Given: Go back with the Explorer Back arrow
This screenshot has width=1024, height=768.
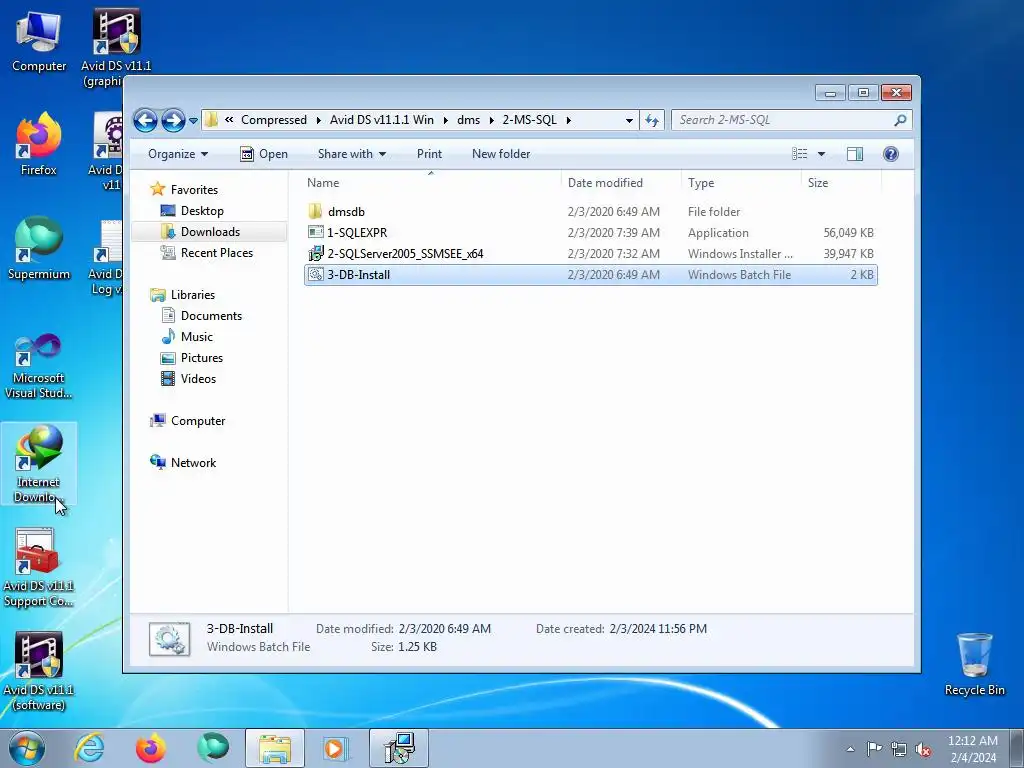Looking at the screenshot, I should [145, 120].
